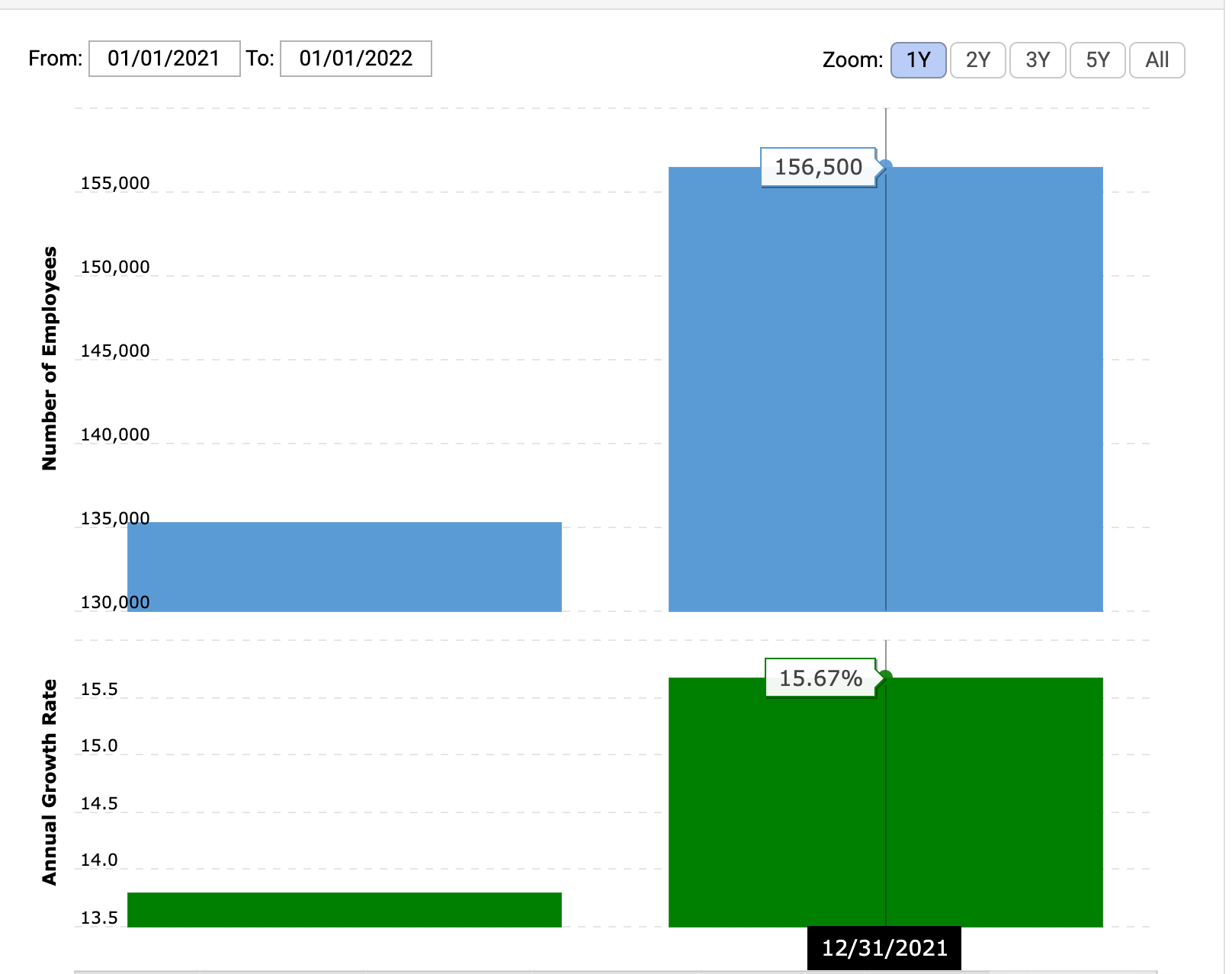The width and height of the screenshot is (1232, 974).
Task: Select the tall green 15.67% growth bar
Action: tap(886, 802)
